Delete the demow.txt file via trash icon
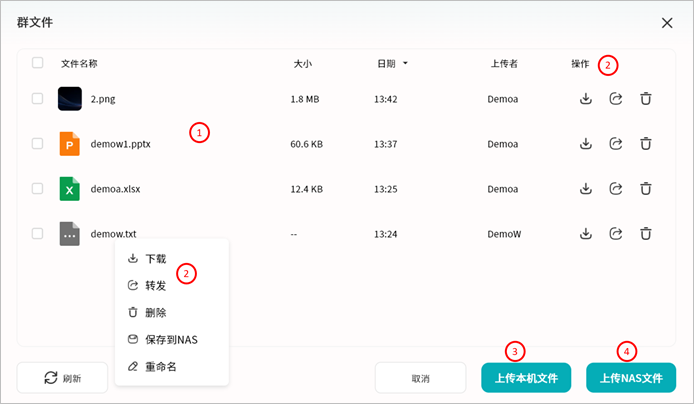The width and height of the screenshot is (694, 404). click(x=646, y=234)
